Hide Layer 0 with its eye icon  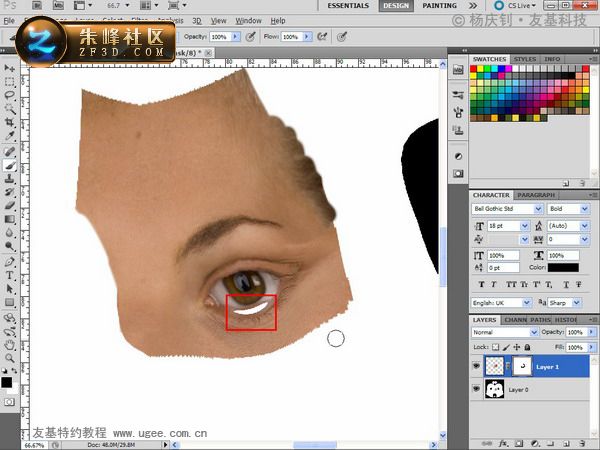tap(476, 389)
